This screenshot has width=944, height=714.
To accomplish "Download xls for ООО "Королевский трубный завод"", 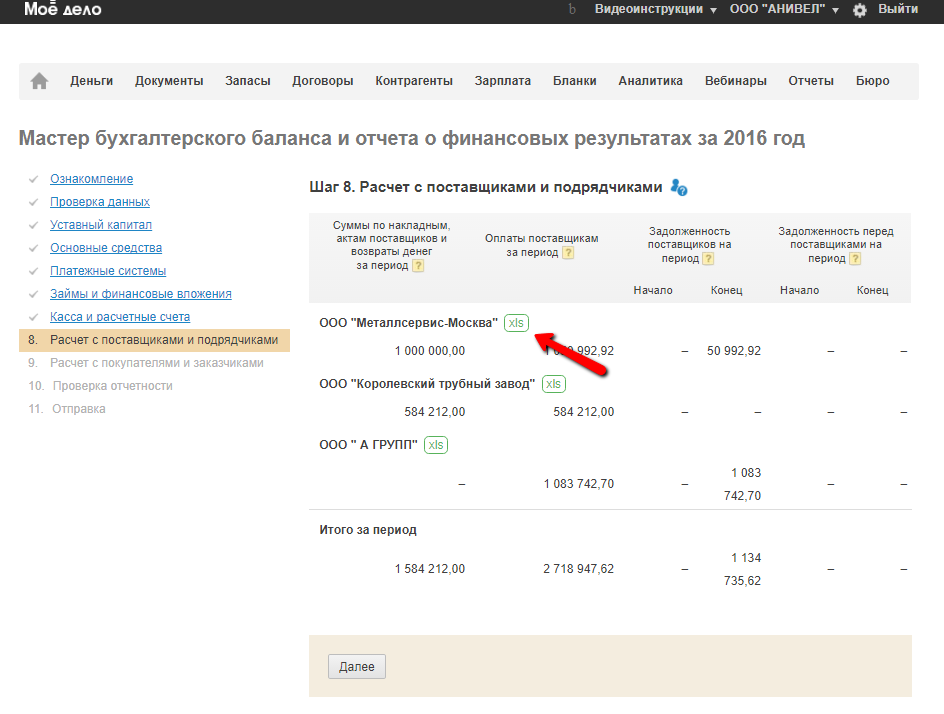I will tap(553, 383).
